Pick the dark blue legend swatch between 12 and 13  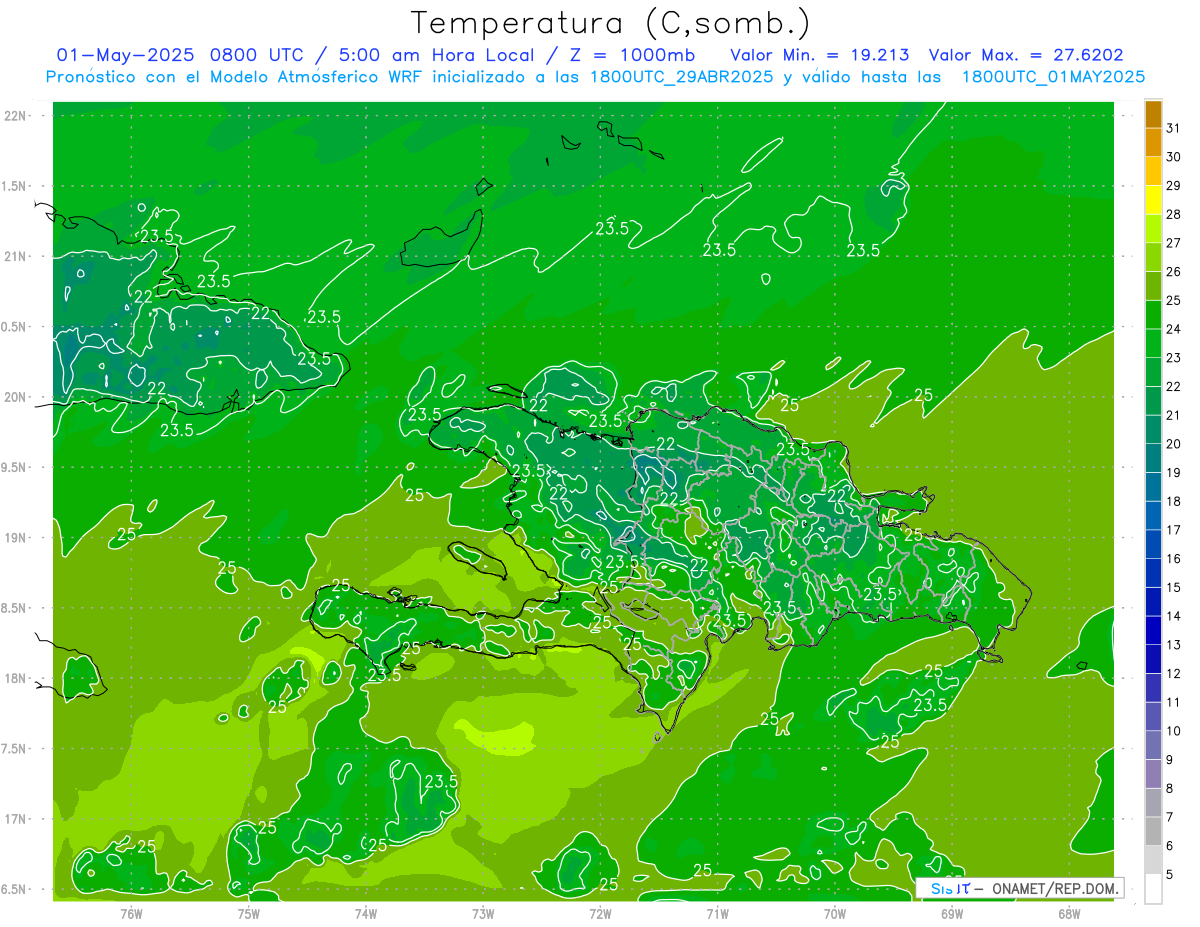pyautogui.click(x=1153, y=660)
